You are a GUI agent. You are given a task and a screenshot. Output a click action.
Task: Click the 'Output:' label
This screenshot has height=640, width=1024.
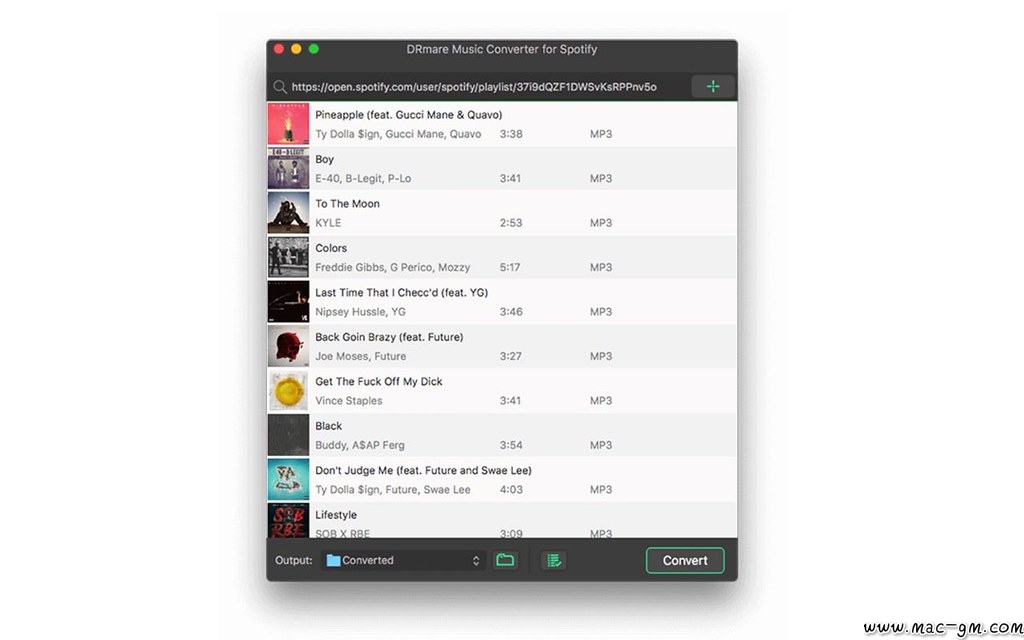click(x=294, y=560)
